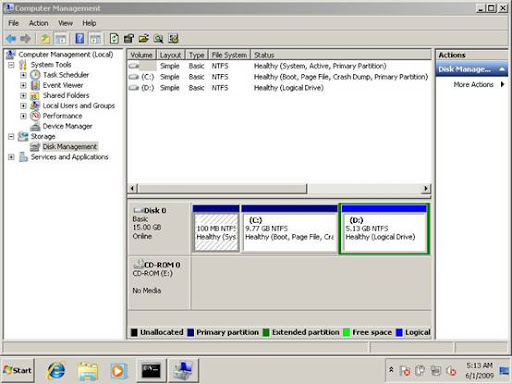The image size is (512, 384).
Task: Select Disk Management in the tree
Action: [70, 147]
